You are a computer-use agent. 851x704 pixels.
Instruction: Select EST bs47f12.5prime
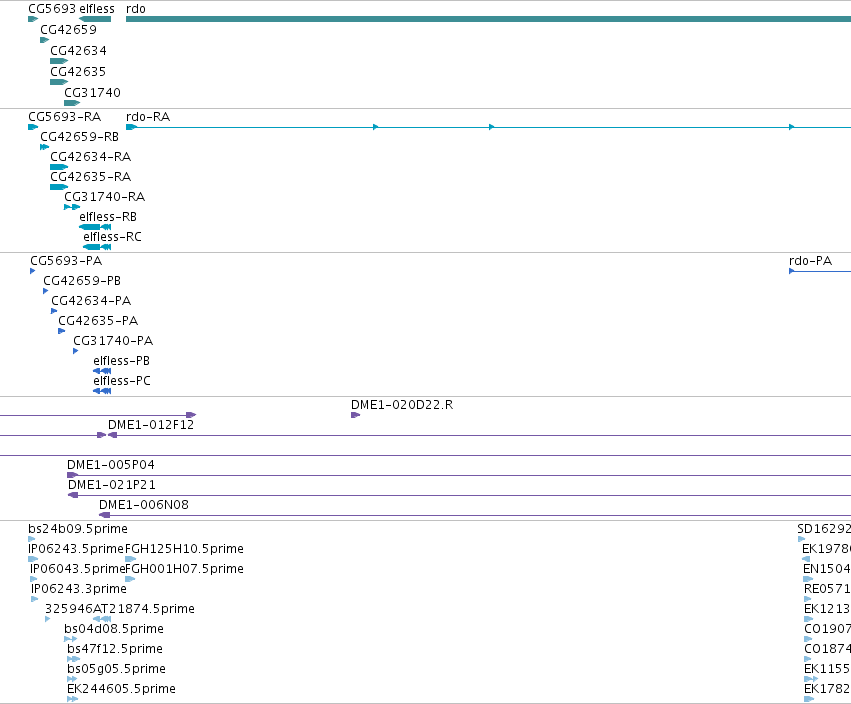pos(115,649)
